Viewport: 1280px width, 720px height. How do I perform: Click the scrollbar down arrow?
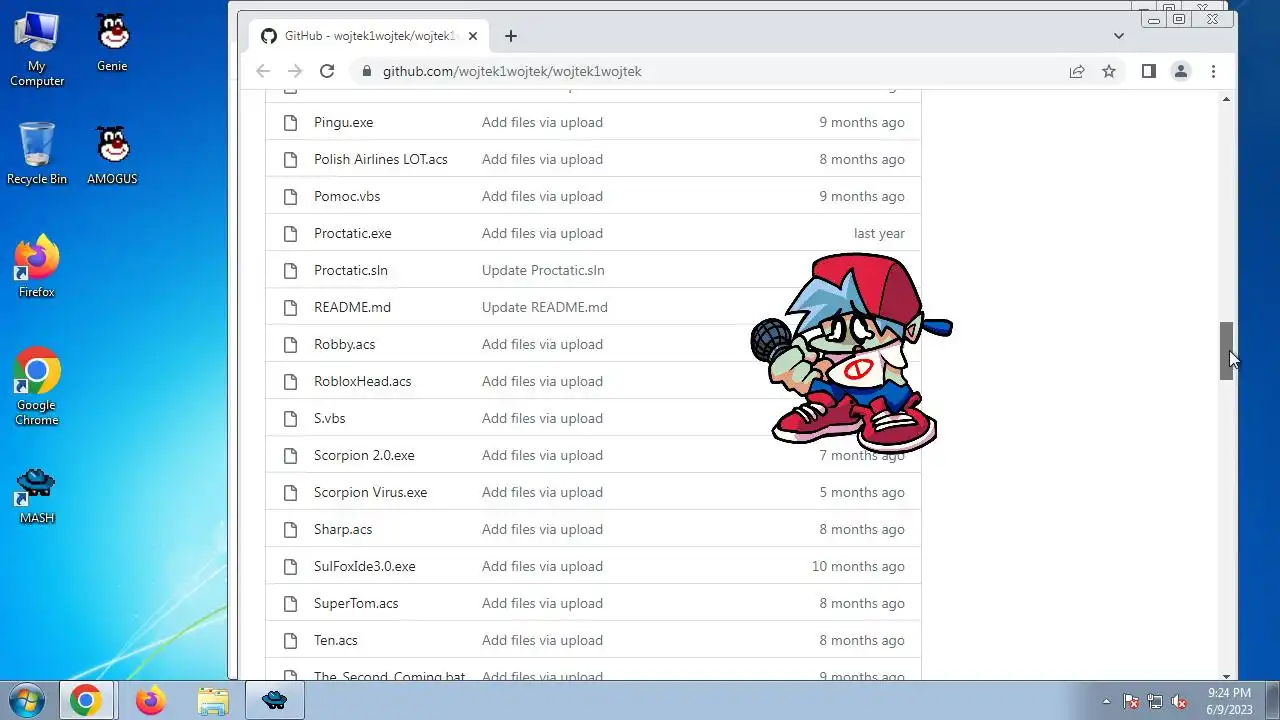point(1226,676)
